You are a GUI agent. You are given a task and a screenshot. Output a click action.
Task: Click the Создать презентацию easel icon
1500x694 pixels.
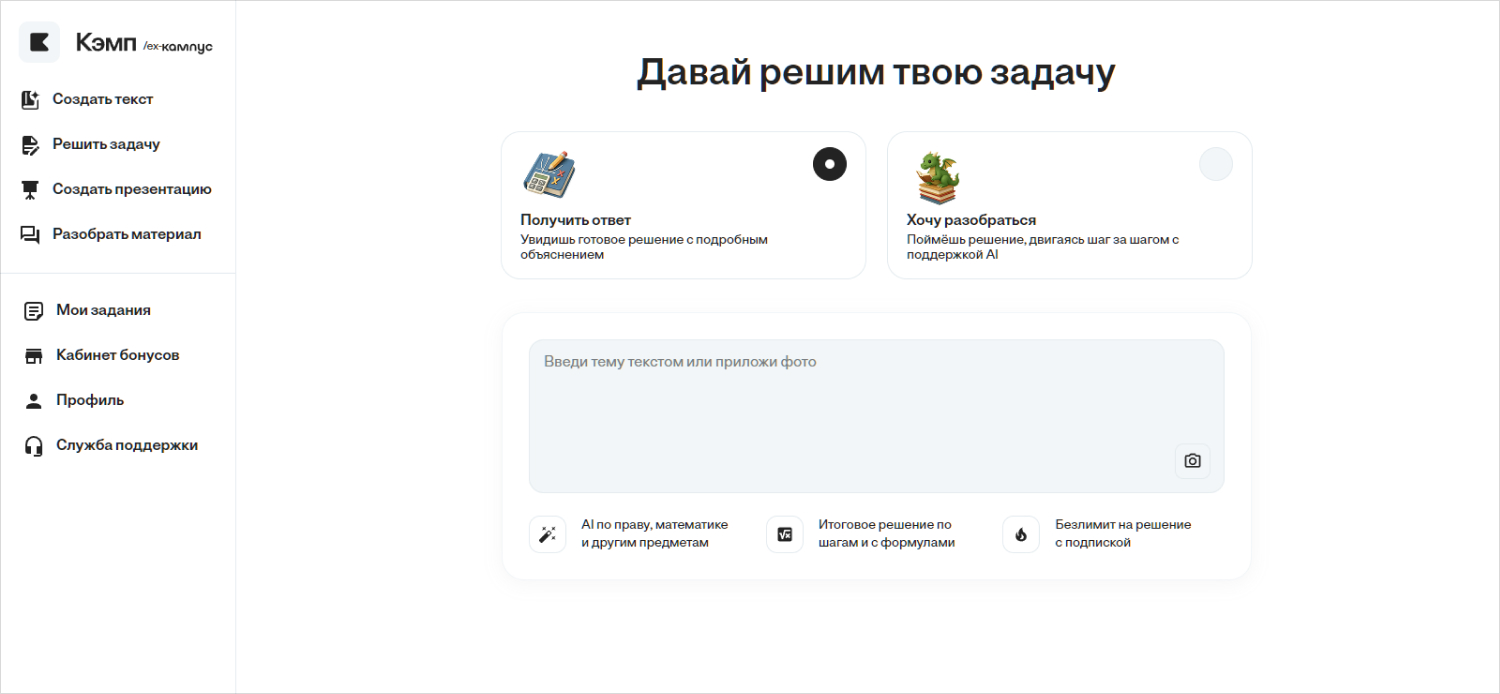[31, 190]
